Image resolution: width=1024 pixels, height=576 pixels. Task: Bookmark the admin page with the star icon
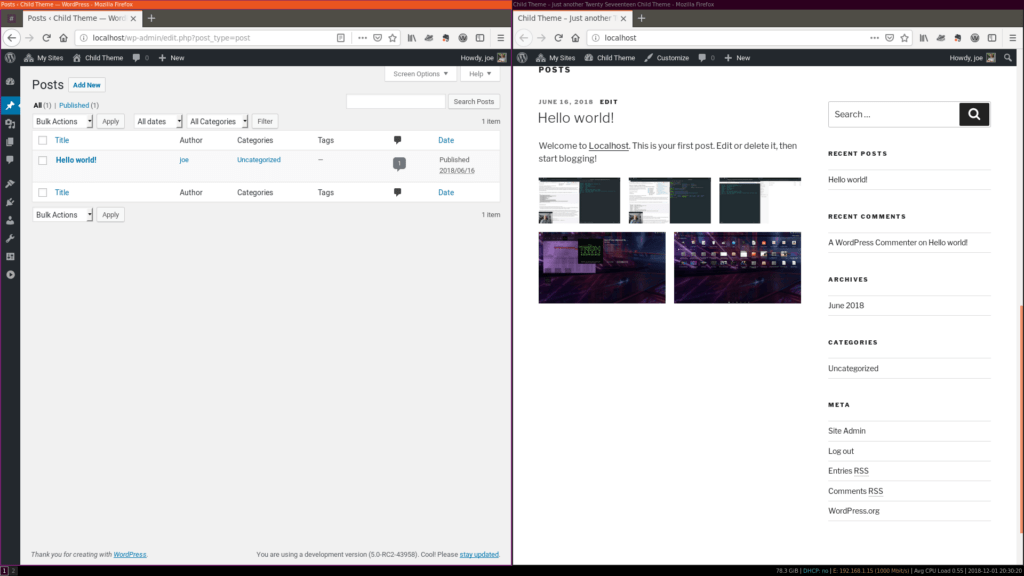click(x=392, y=37)
